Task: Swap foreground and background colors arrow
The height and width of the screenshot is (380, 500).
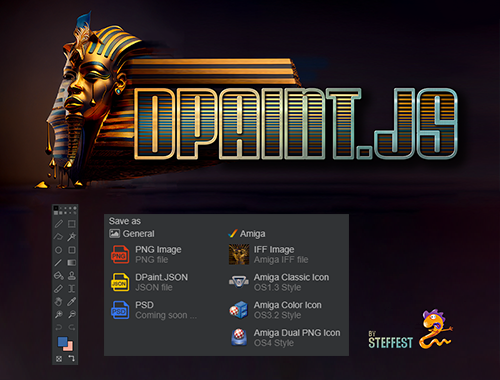Action: click(x=71, y=358)
